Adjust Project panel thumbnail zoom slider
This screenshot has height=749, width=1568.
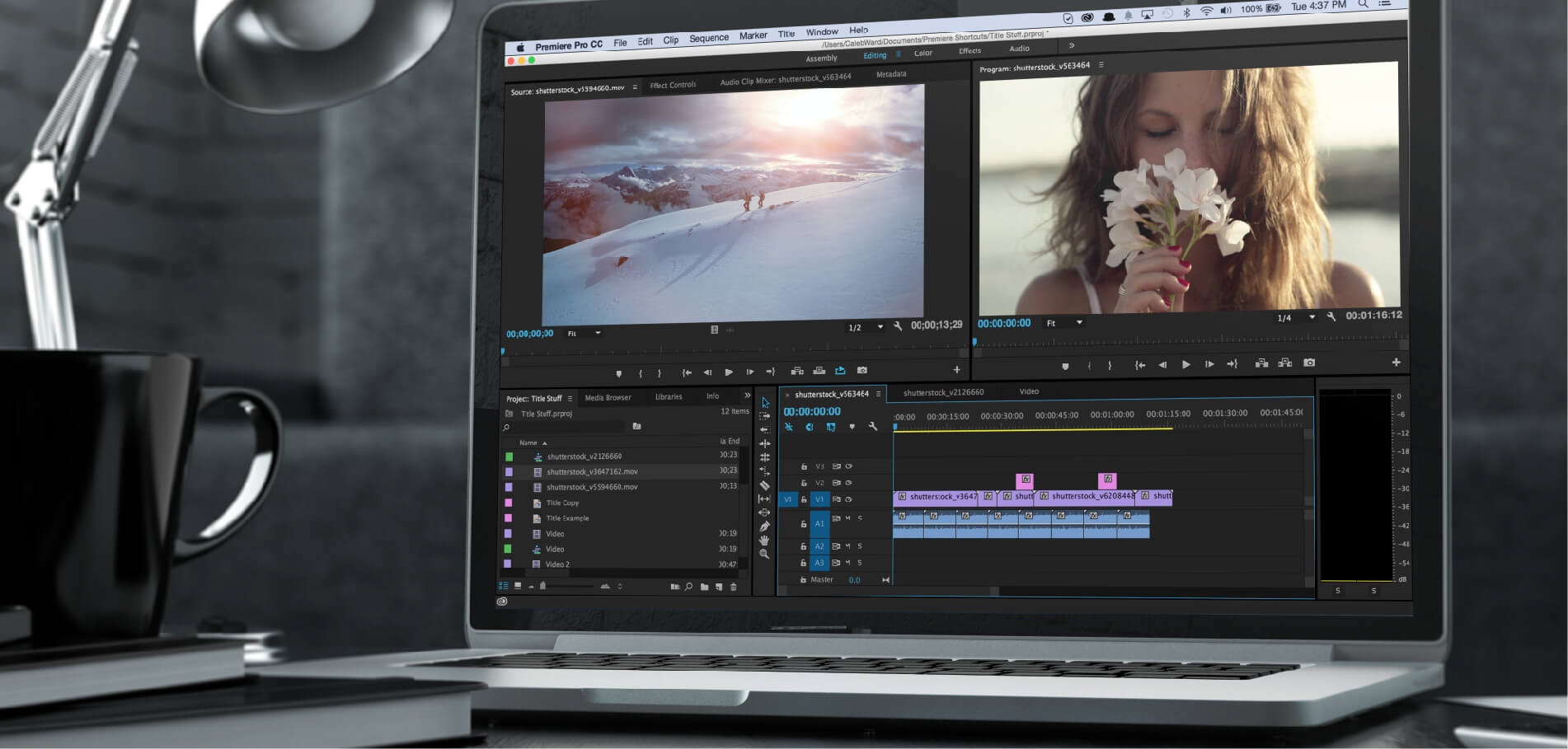point(567,587)
